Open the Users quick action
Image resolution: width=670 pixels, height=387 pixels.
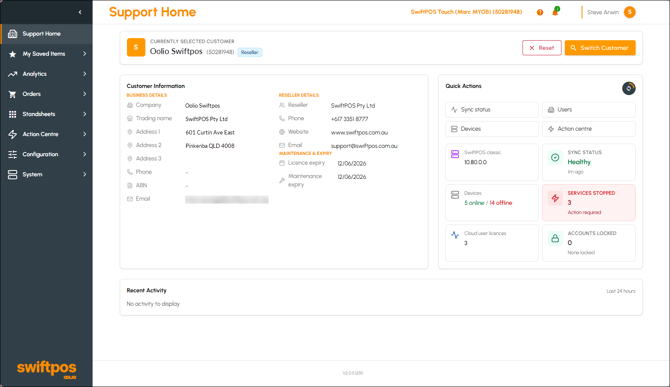589,110
